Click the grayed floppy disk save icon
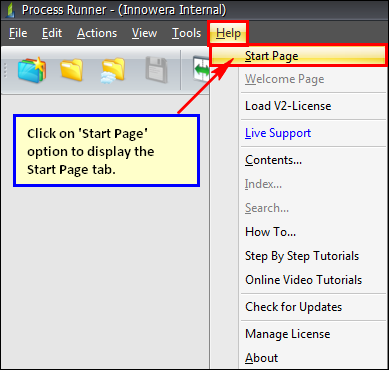 pos(156,69)
